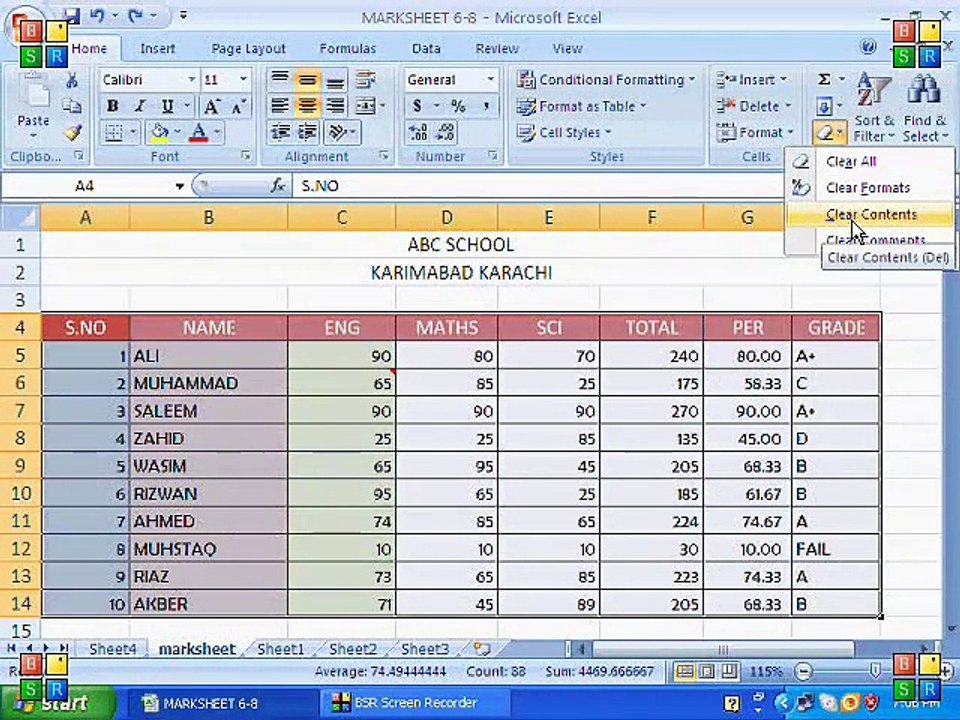The image size is (960, 720).
Task: Click the Fill down-arrow icon
Action: pyautogui.click(x=824, y=107)
